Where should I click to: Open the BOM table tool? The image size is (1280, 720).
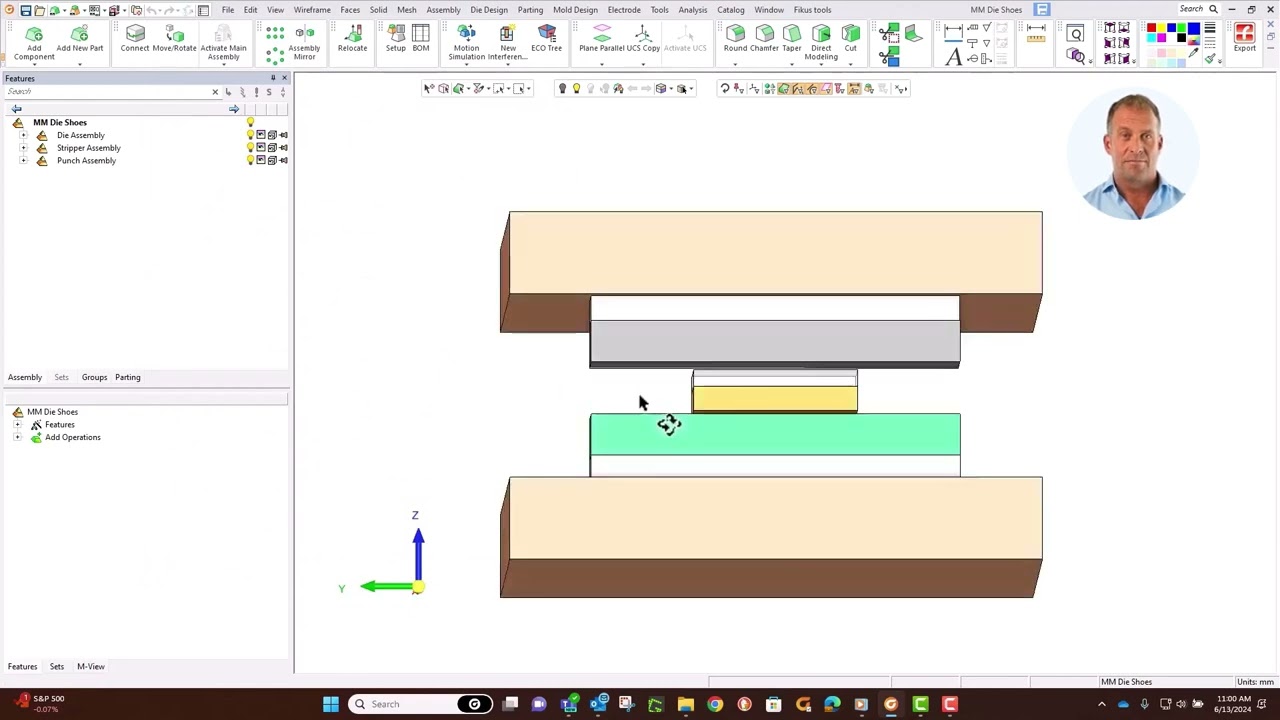pyautogui.click(x=421, y=38)
